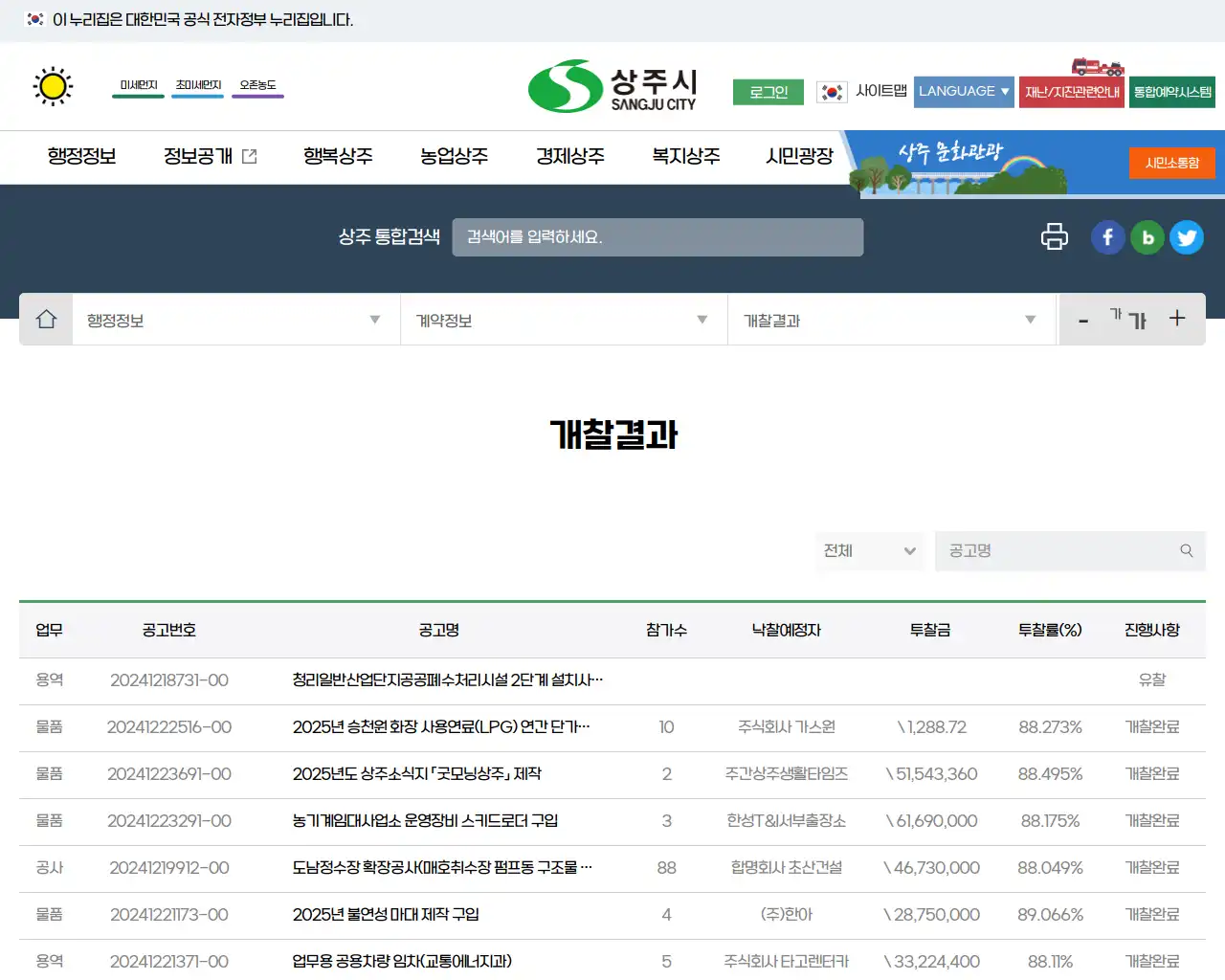Image resolution: width=1225 pixels, height=980 pixels.
Task: Click the external link icon next to 정보공개
Action: (x=250, y=156)
